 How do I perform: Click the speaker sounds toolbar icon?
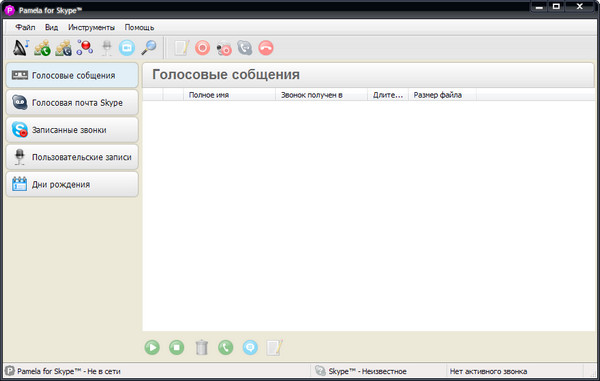coord(21,48)
